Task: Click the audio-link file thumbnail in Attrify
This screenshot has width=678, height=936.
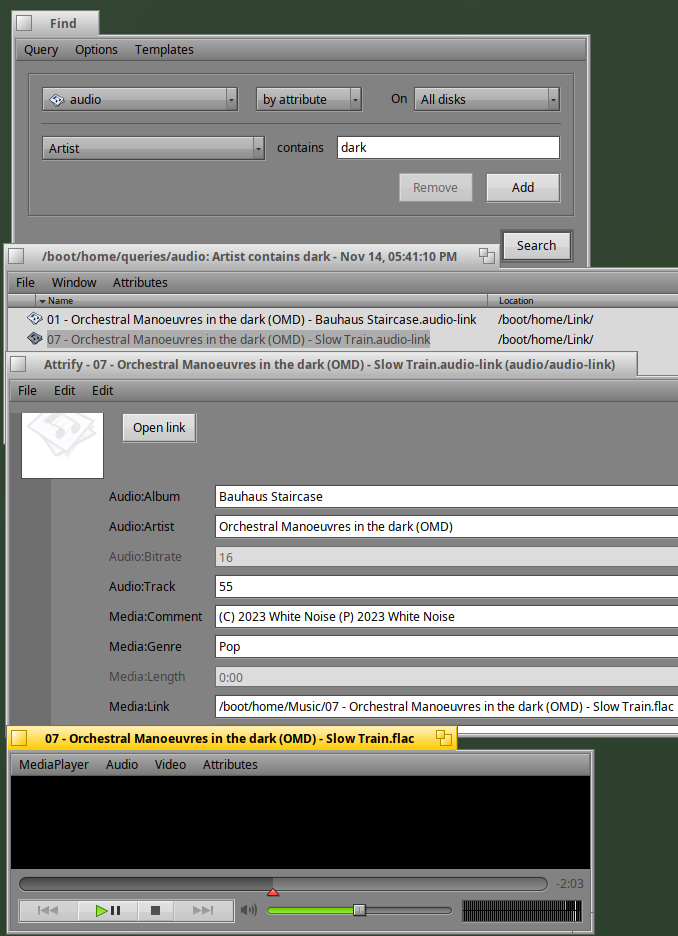Action: 62,445
